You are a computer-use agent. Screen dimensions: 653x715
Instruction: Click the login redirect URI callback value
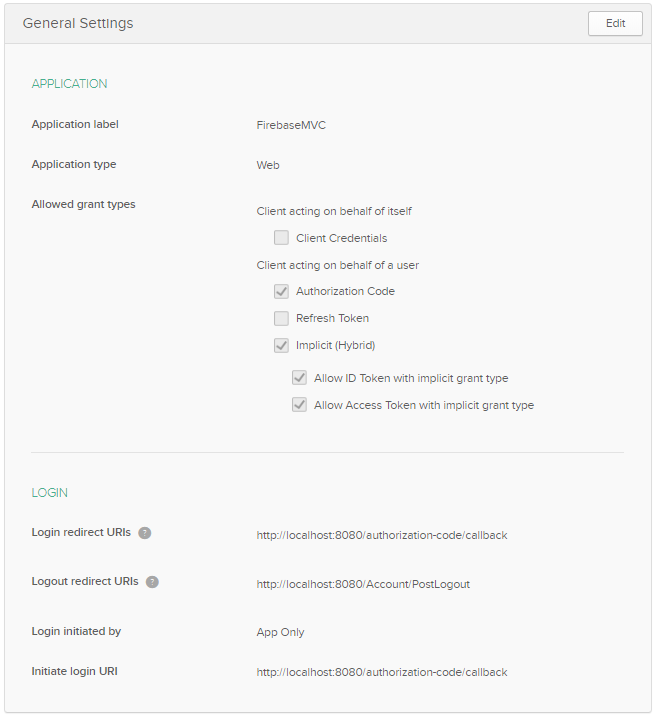point(381,535)
